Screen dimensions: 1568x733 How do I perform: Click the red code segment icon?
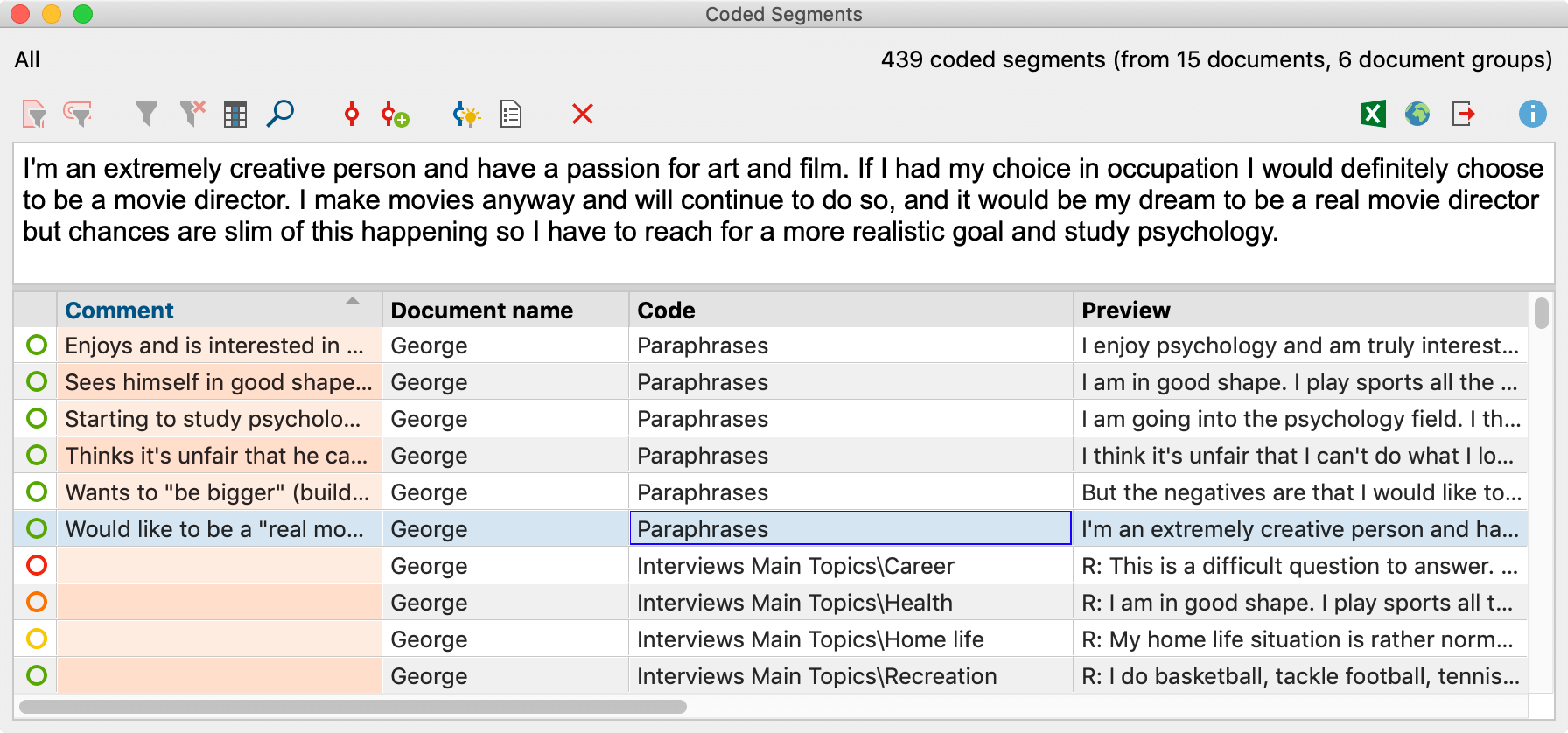[352, 114]
